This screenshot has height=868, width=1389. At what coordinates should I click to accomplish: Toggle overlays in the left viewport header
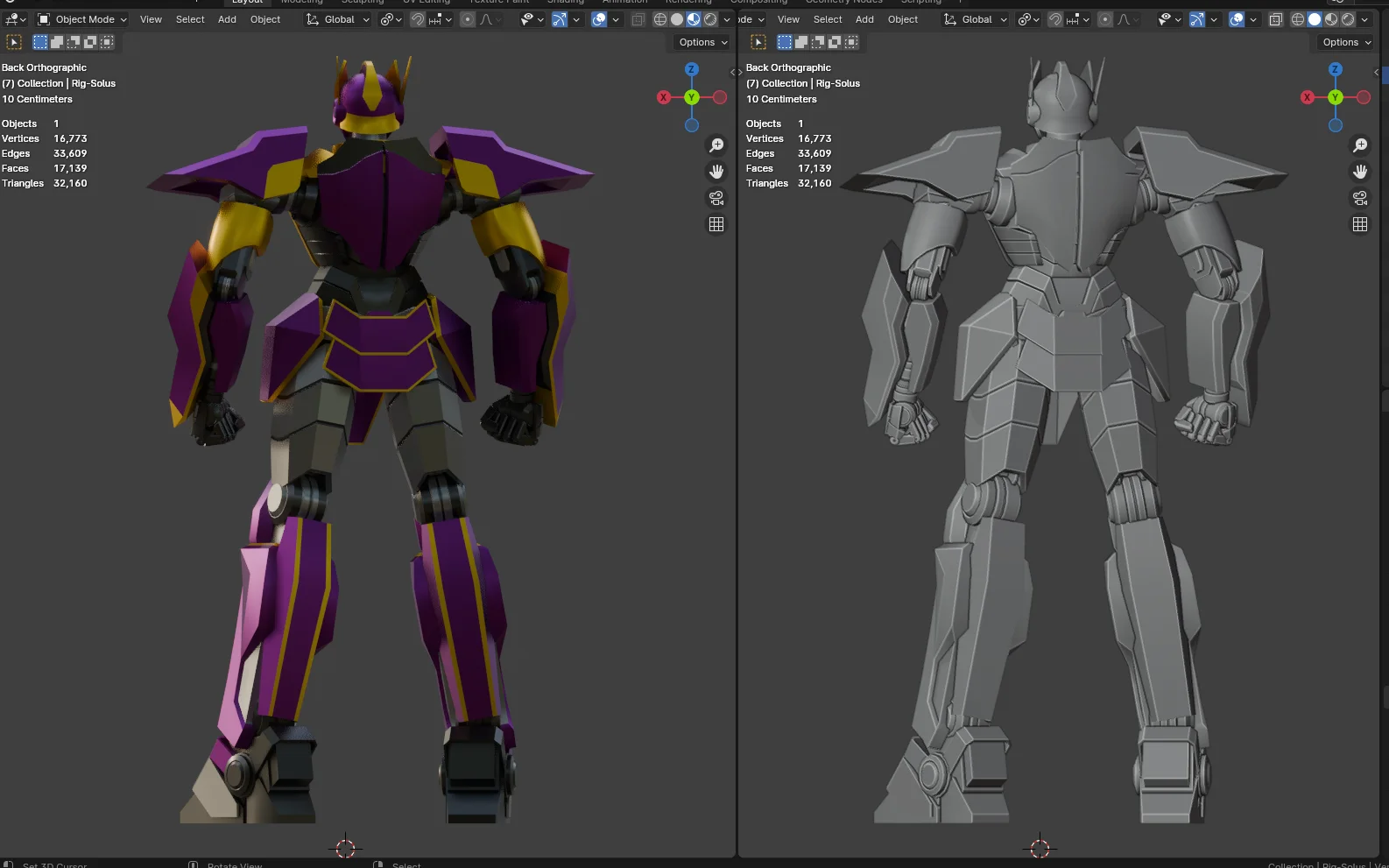point(599,19)
